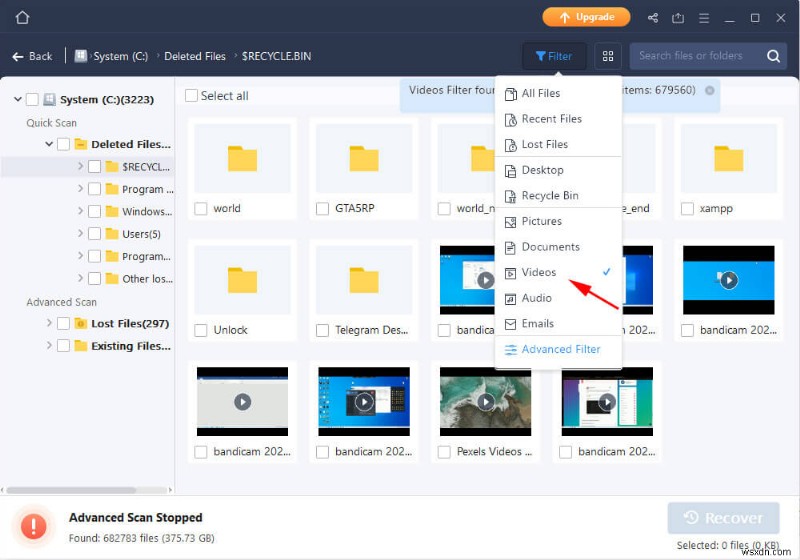Switch to grid view icon
Image resolution: width=800 pixels, height=560 pixels.
608,56
